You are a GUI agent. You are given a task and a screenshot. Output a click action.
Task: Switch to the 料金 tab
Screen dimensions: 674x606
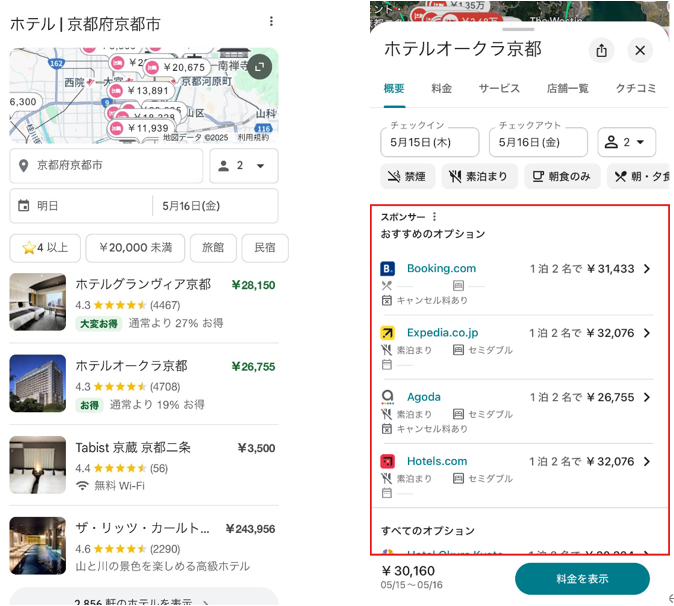click(x=441, y=89)
